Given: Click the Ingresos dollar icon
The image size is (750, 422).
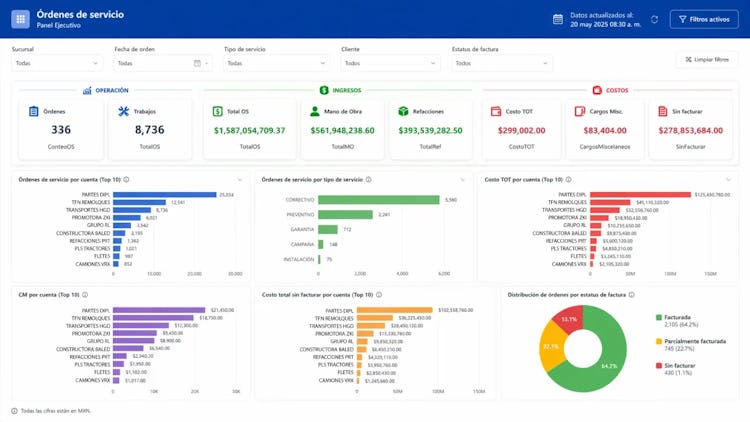Looking at the screenshot, I should click(324, 90).
